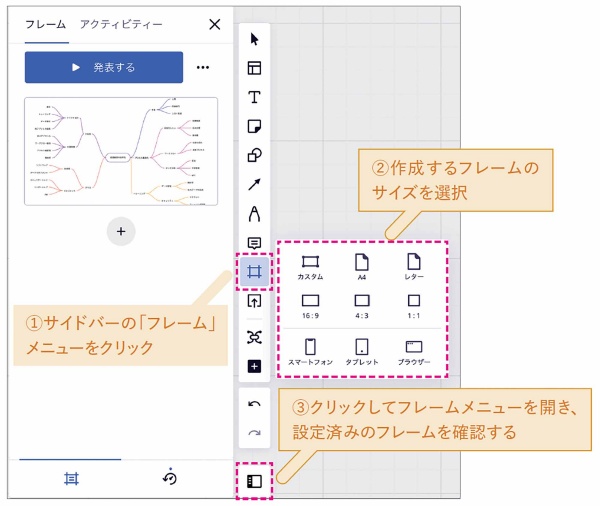Viewport: 600px width, 506px height.
Task: Select the shapes tool
Action: pyautogui.click(x=254, y=156)
